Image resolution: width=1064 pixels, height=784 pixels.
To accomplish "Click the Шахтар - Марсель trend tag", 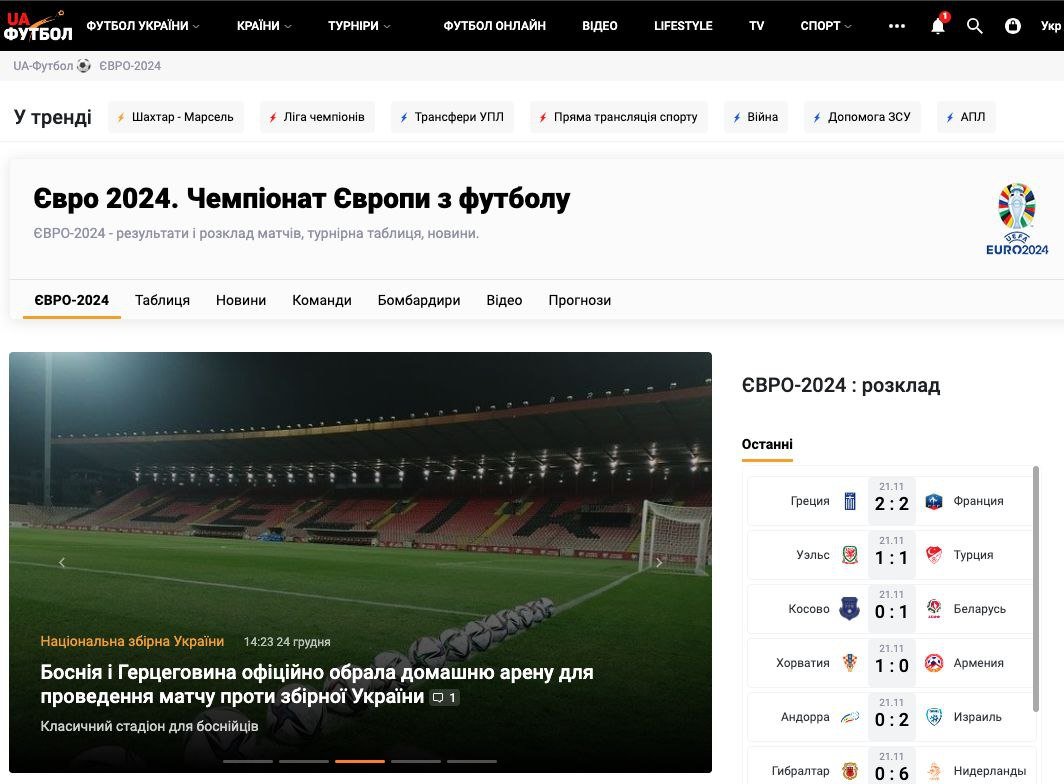I will click(175, 117).
